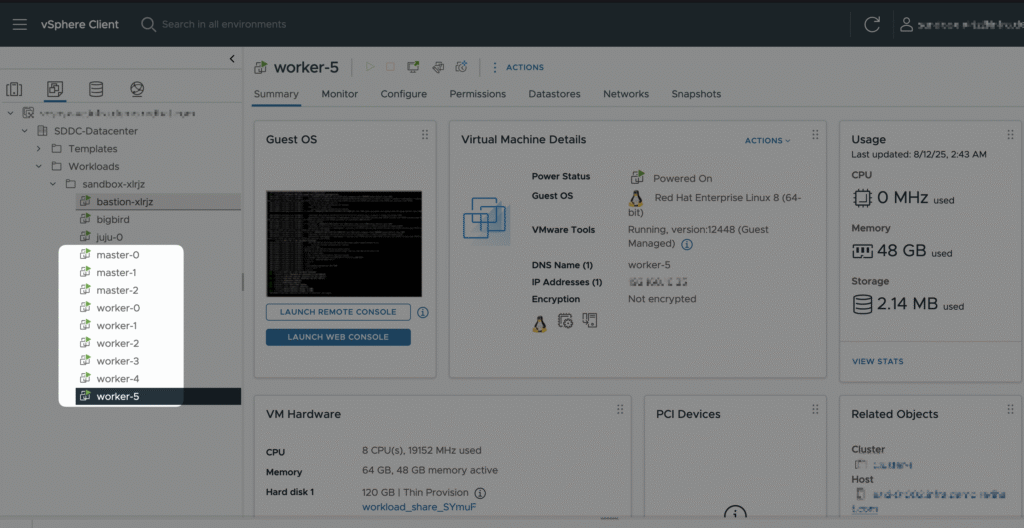Switch to Hosts and Clusters inventory view
1024x528 pixels.
click(x=14, y=90)
